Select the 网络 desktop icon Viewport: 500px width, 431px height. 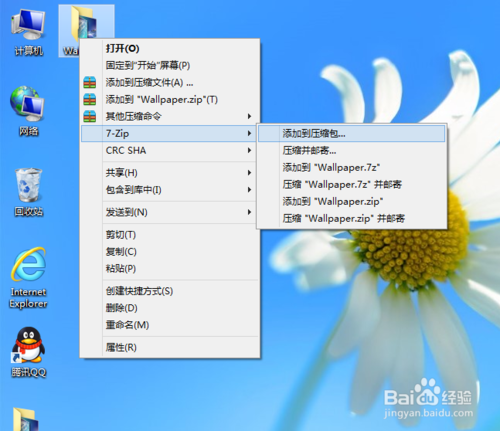point(28,111)
